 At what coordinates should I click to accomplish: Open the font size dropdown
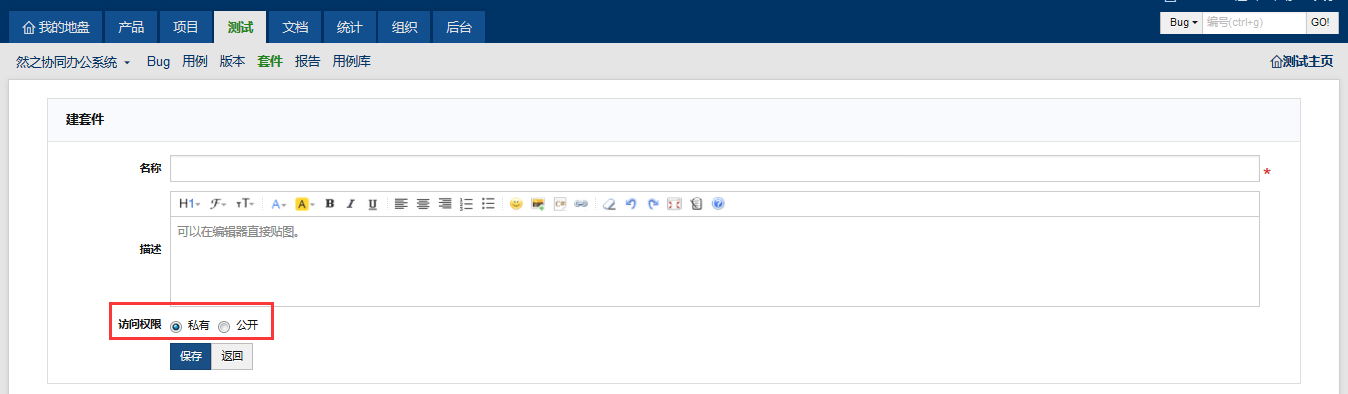pos(245,204)
